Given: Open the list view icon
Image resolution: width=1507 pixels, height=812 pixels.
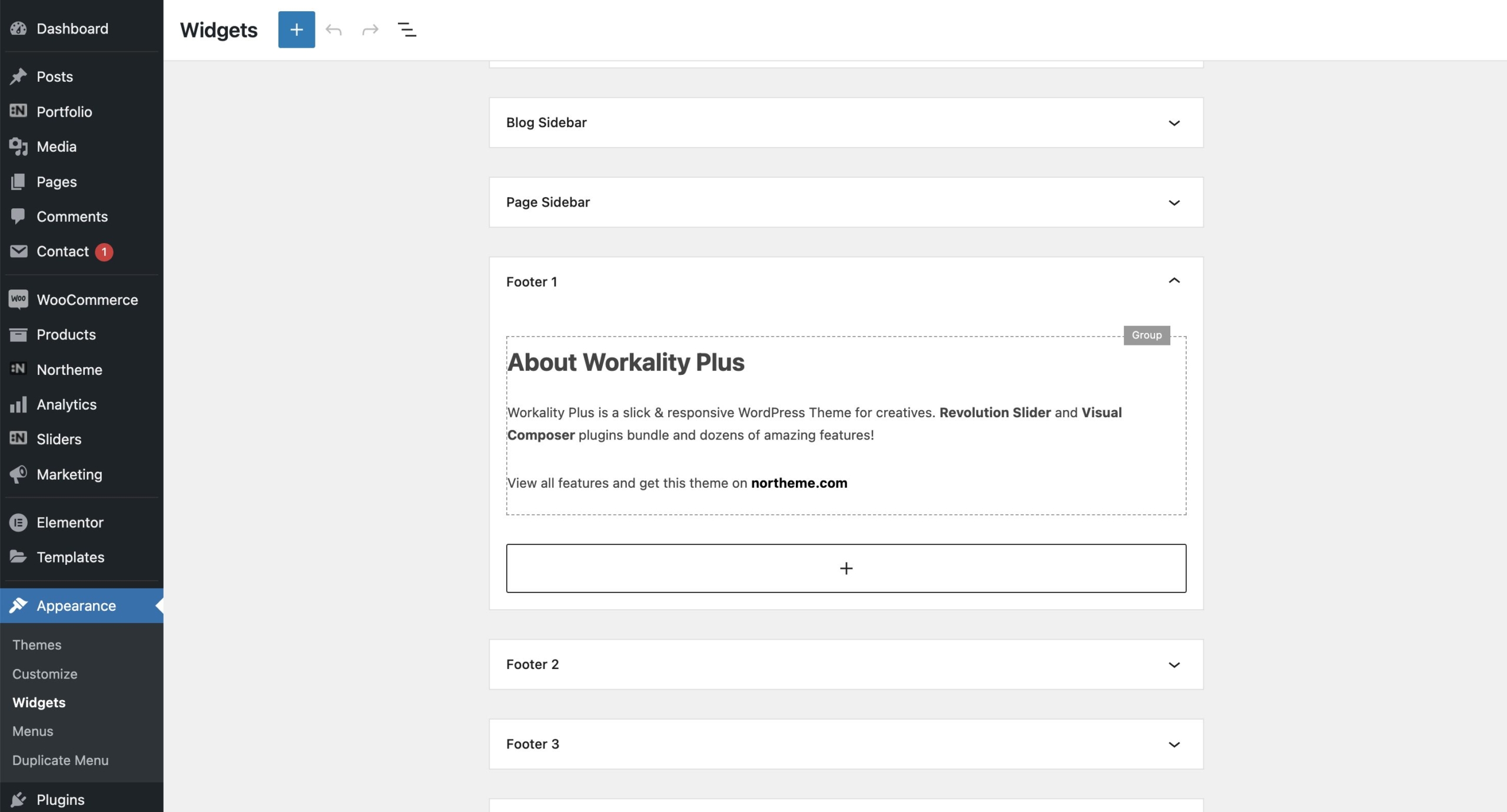Looking at the screenshot, I should point(407,29).
